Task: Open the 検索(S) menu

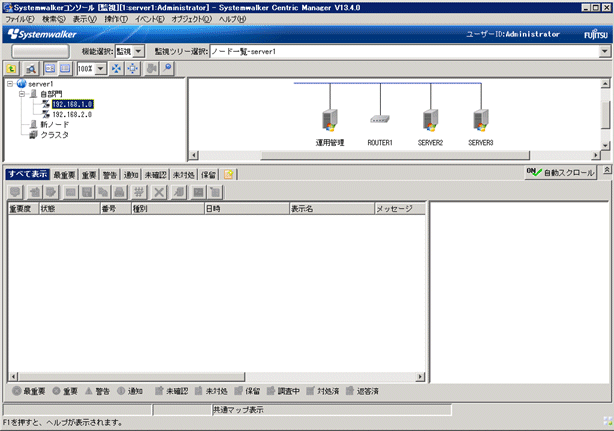Action: pos(54,19)
